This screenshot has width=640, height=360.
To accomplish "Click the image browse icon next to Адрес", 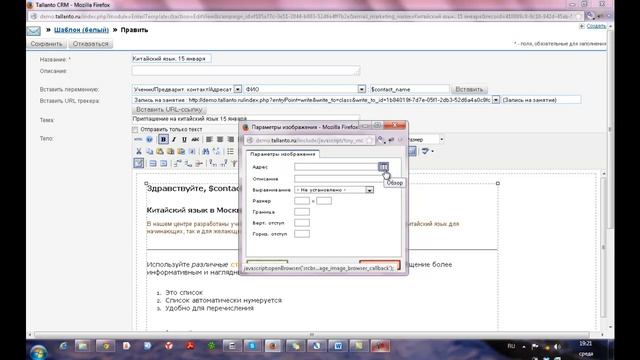I will click(x=383, y=167).
